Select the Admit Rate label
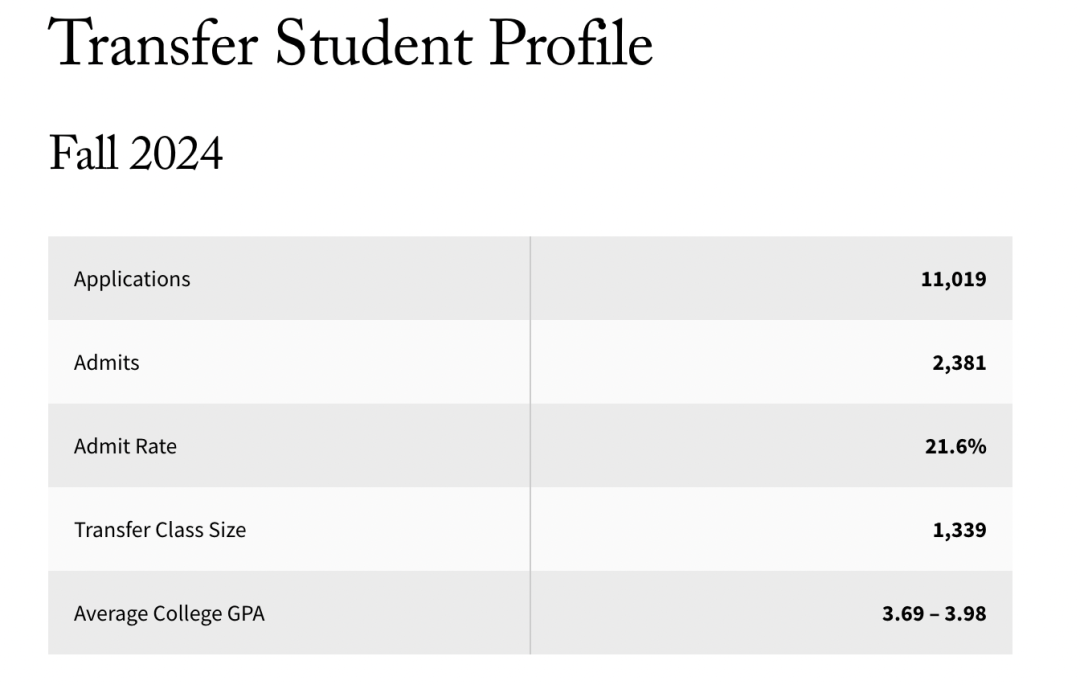This screenshot has width=1080, height=685. point(125,446)
